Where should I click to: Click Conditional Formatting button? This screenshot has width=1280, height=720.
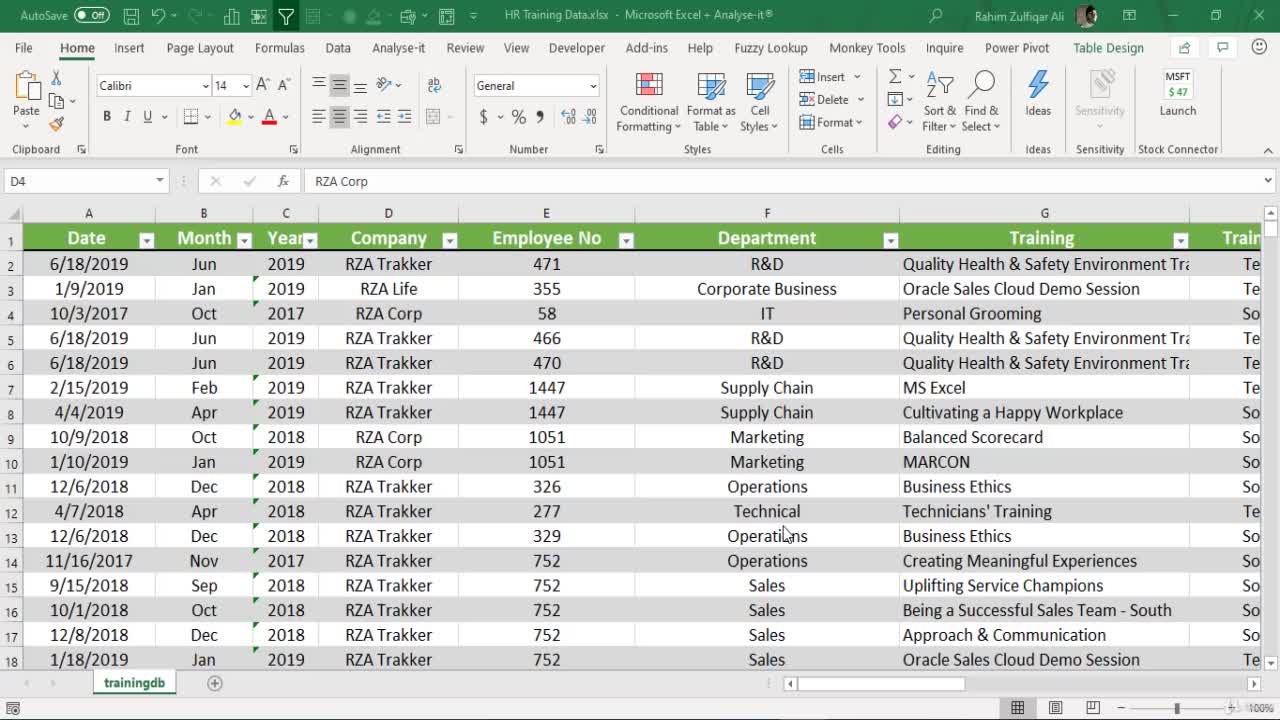[648, 103]
